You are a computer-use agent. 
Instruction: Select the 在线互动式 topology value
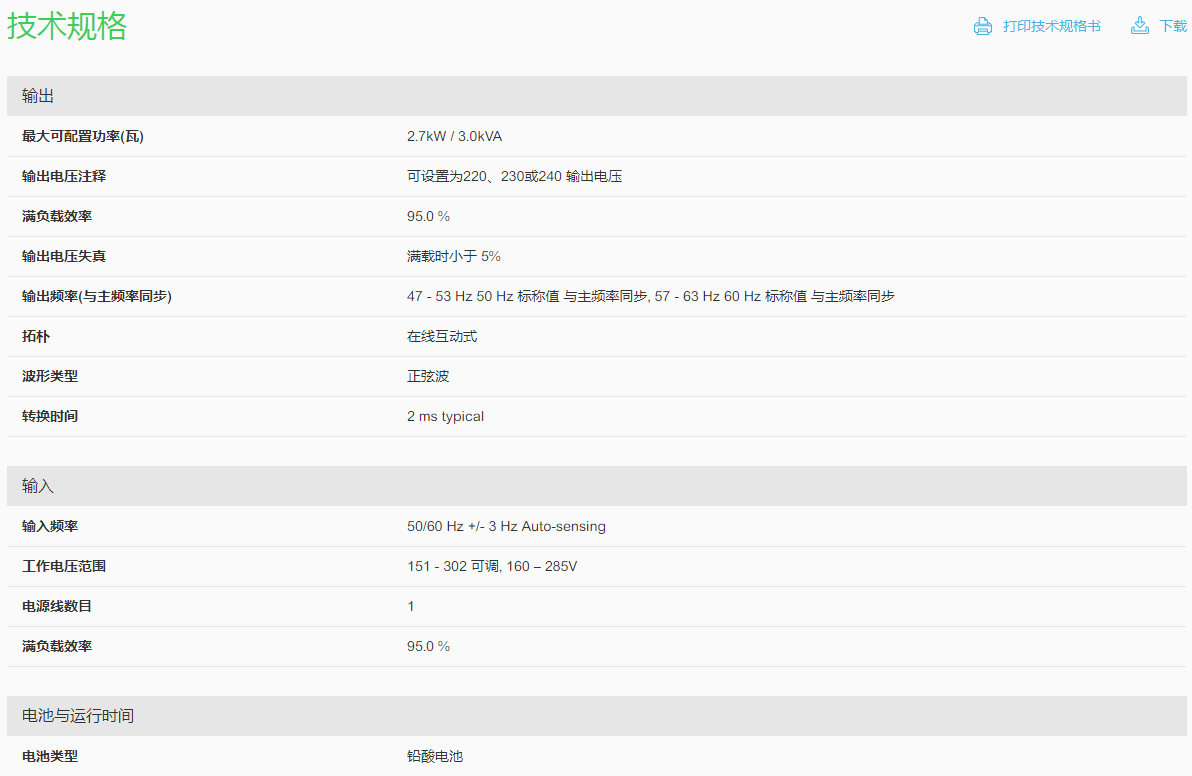pyautogui.click(x=442, y=336)
